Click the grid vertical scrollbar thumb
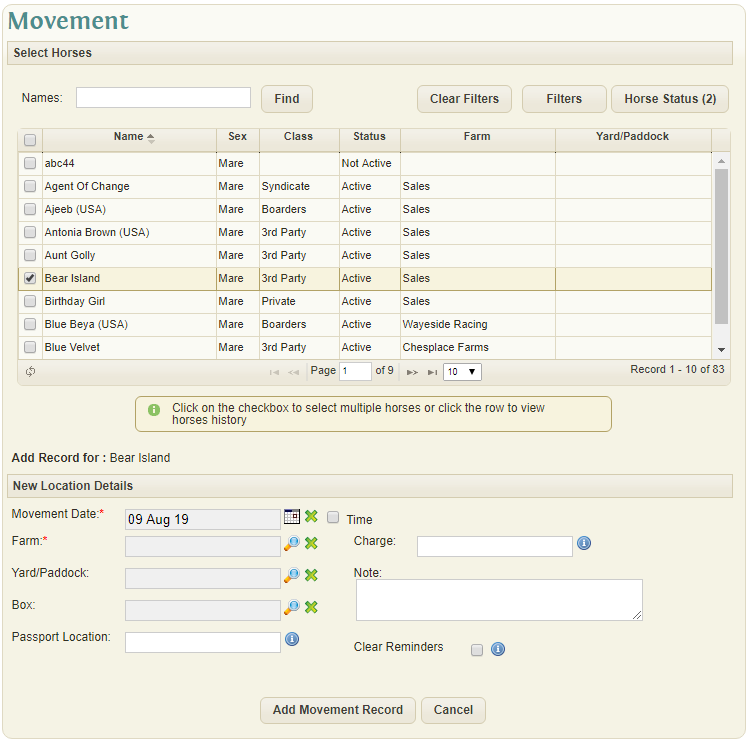Viewport: 751px width, 748px height. (x=721, y=247)
